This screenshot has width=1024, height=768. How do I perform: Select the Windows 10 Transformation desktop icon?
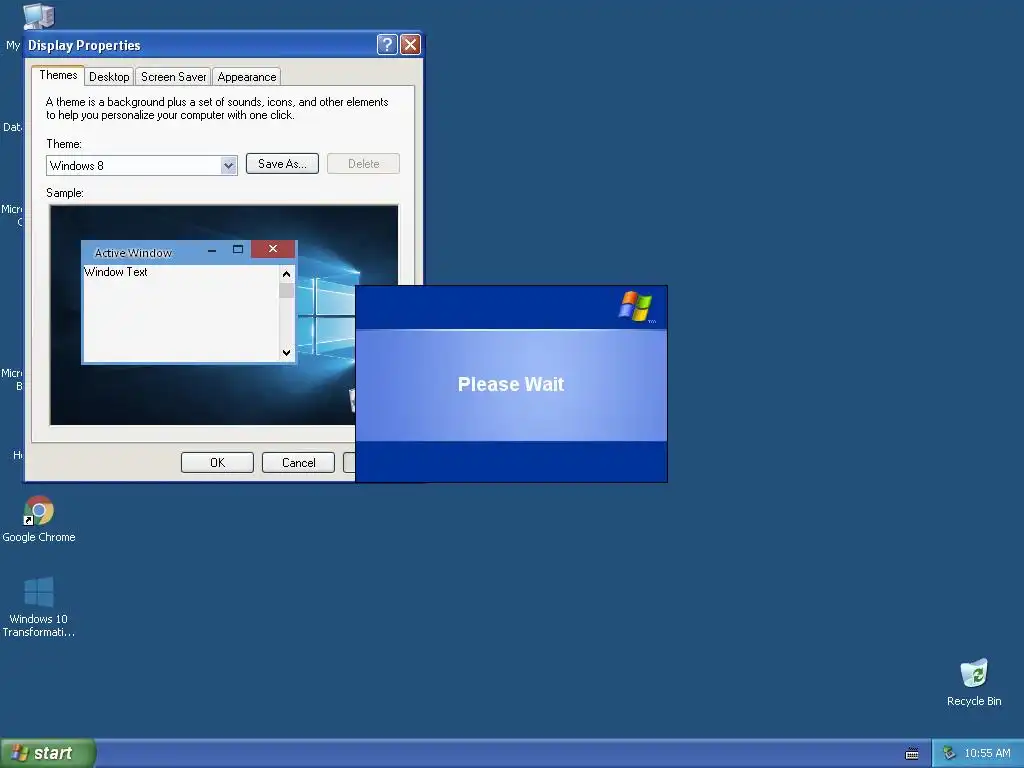[x=39, y=606]
